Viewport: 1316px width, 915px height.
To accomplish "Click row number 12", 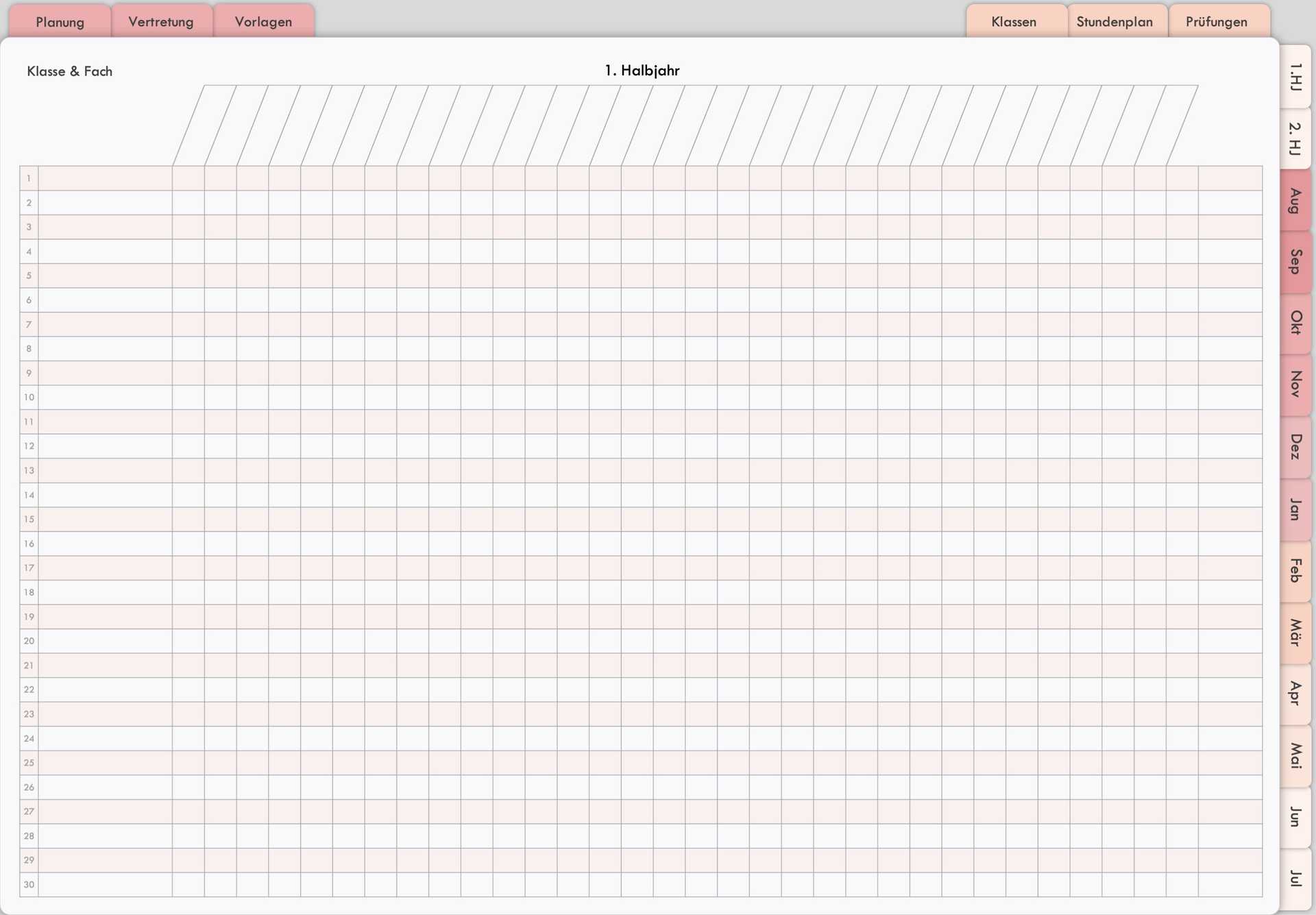I will coord(29,446).
